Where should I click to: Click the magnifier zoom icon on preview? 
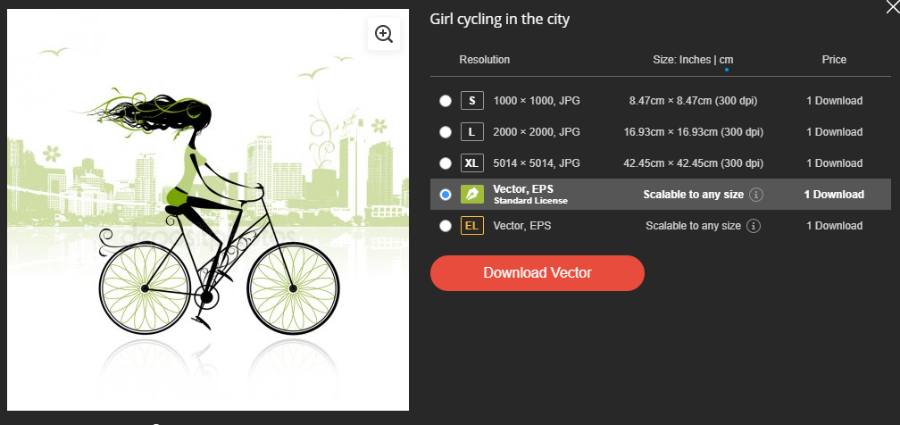tap(383, 34)
